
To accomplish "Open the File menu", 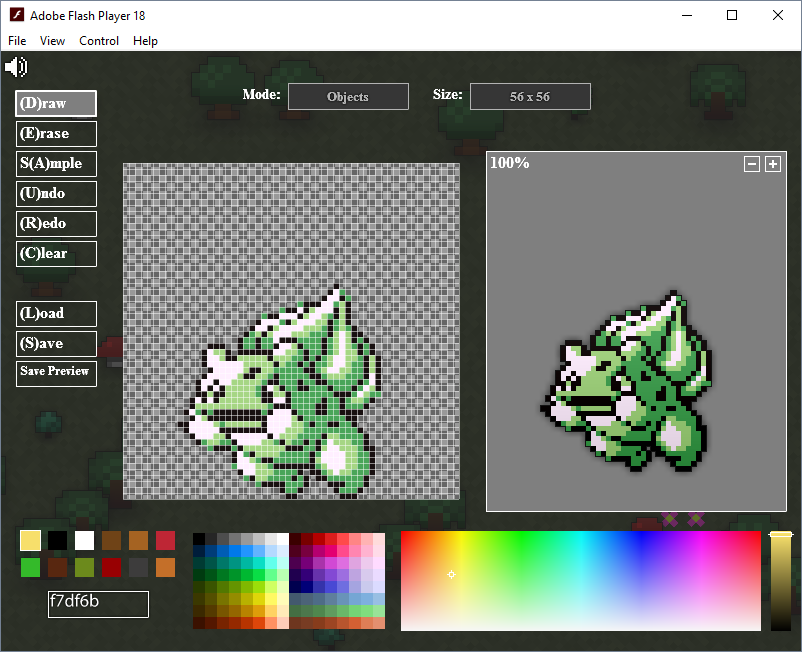I will [17, 41].
